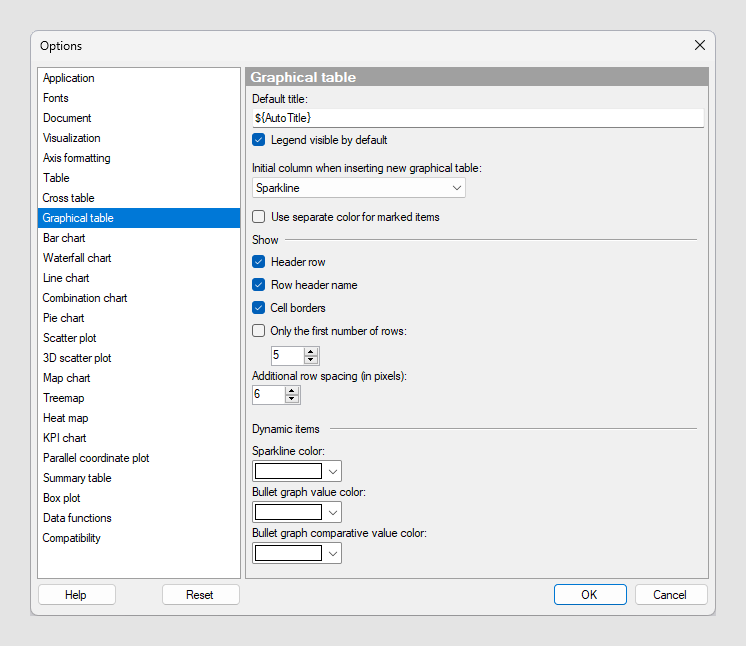746x646 pixels.
Task: Expand the Sparkline color dropdown arrow
Action: [333, 471]
